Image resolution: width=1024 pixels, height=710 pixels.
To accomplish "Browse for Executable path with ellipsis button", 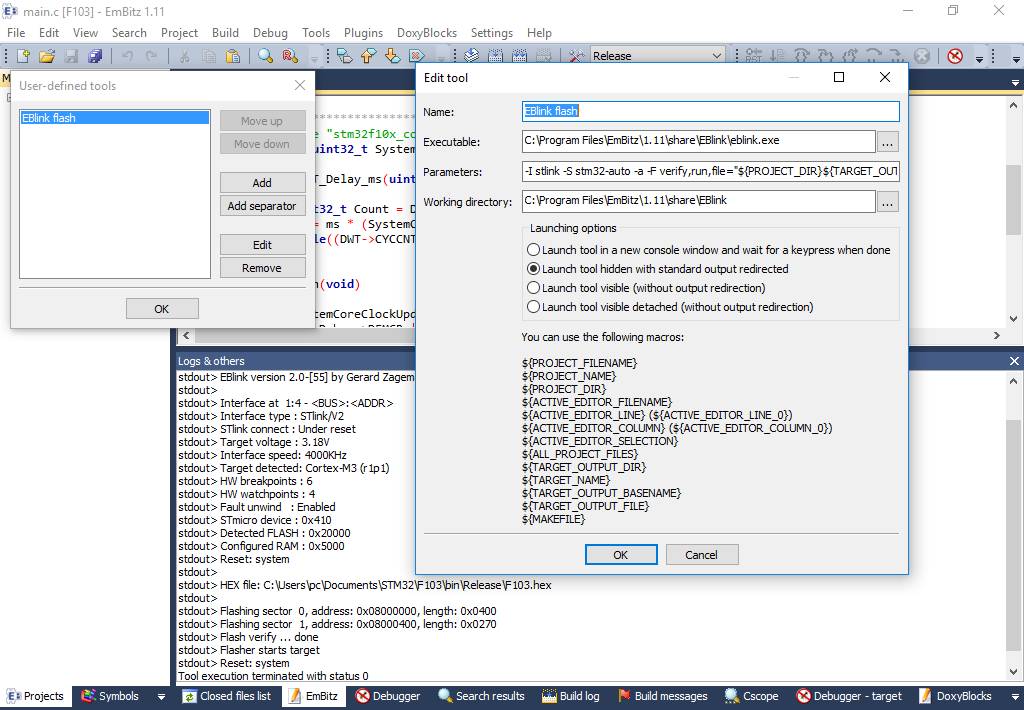I will pyautogui.click(x=888, y=142).
